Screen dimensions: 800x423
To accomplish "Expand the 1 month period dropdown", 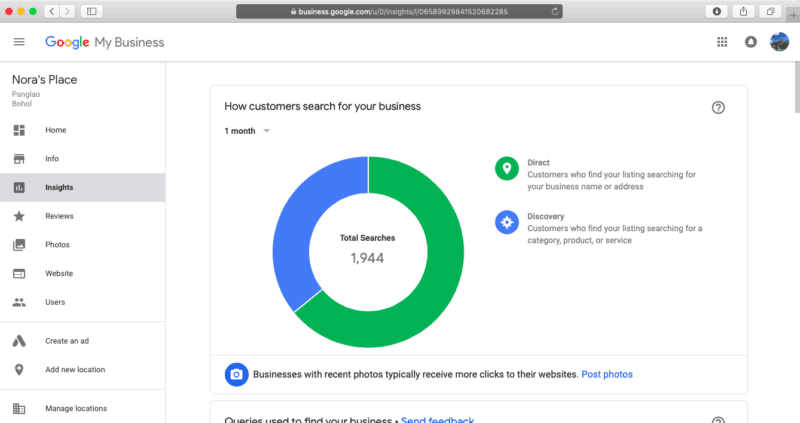I will tap(247, 131).
